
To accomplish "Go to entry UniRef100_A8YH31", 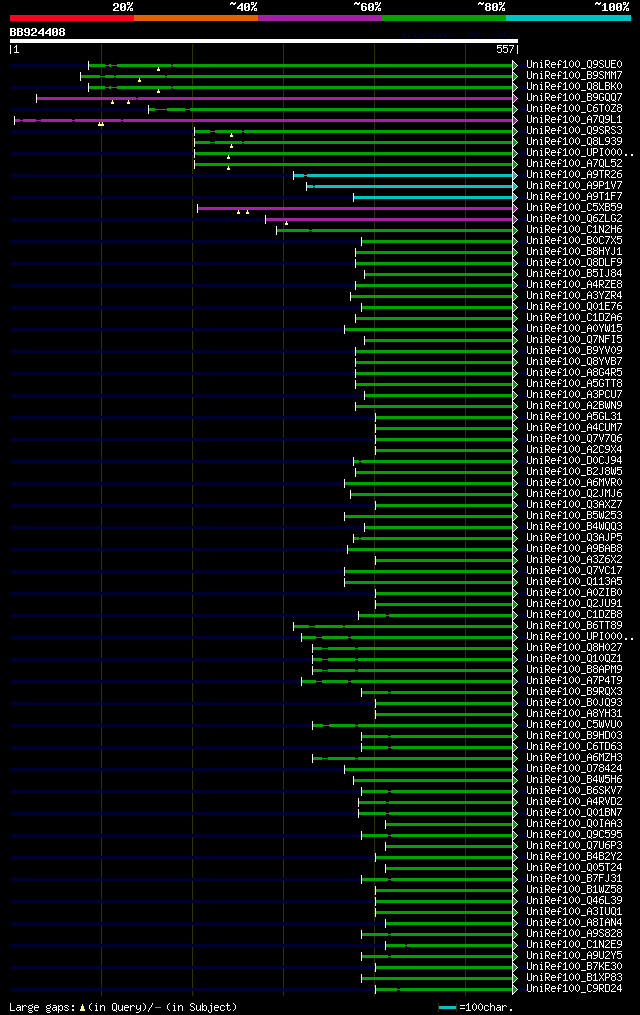I will point(574,714).
